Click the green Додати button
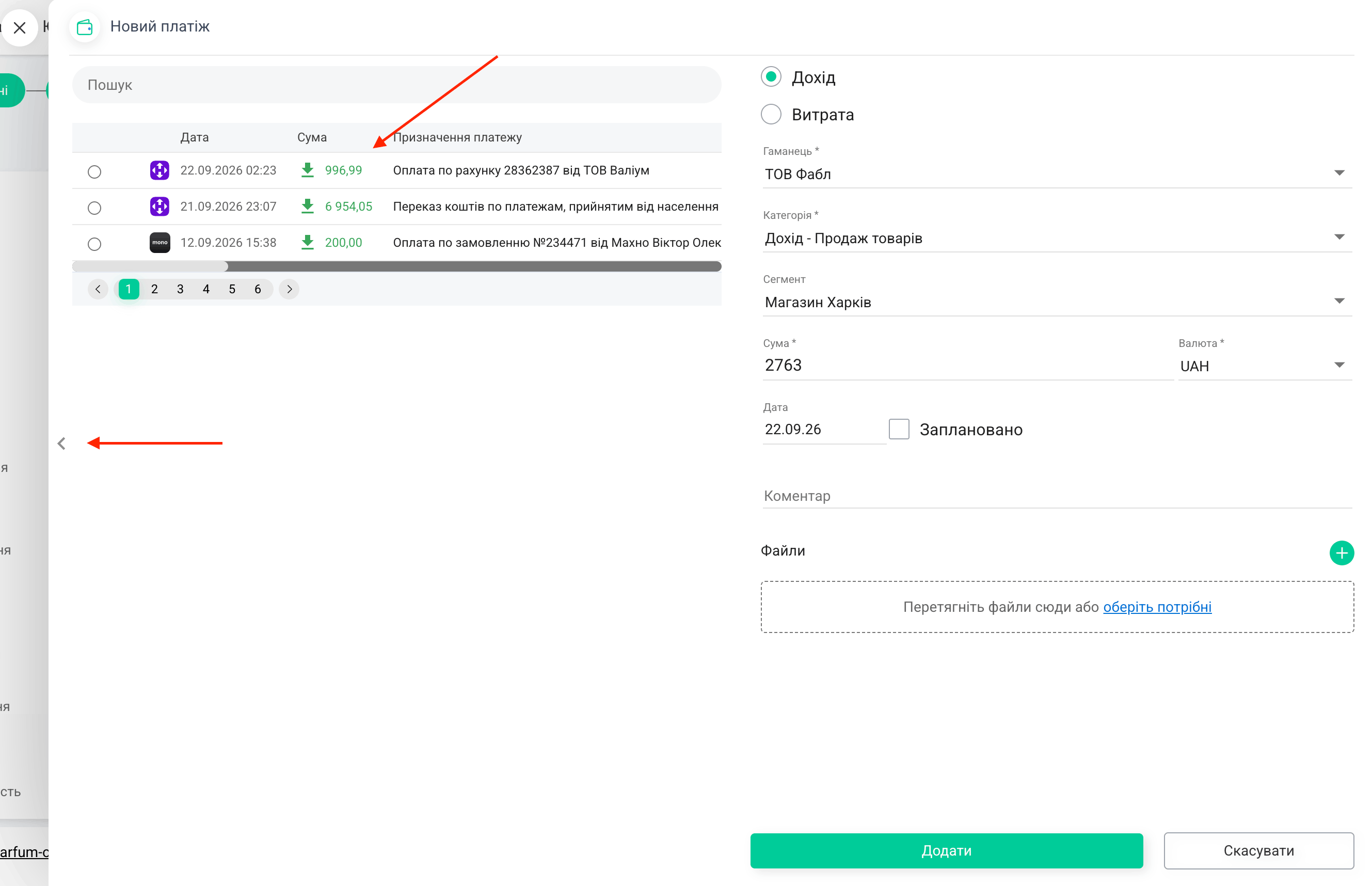 [946, 850]
